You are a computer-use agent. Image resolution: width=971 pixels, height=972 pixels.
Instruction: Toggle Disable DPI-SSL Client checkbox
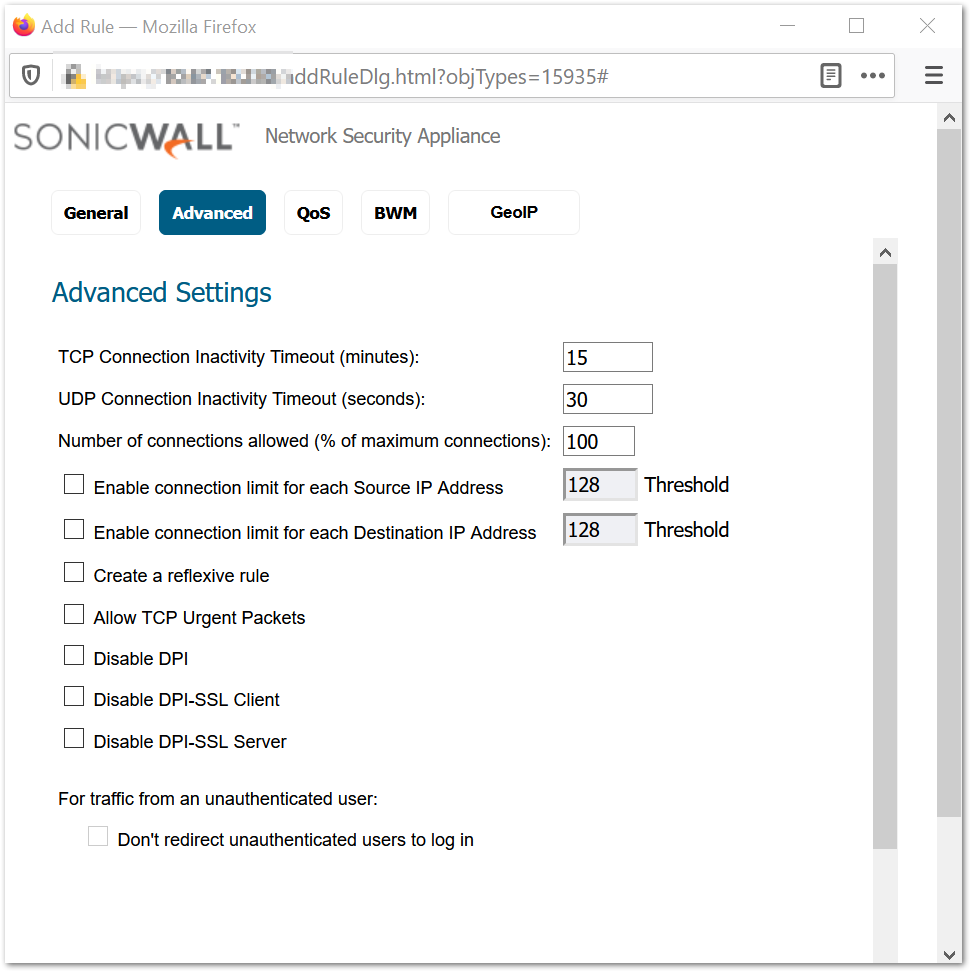pyautogui.click(x=74, y=696)
